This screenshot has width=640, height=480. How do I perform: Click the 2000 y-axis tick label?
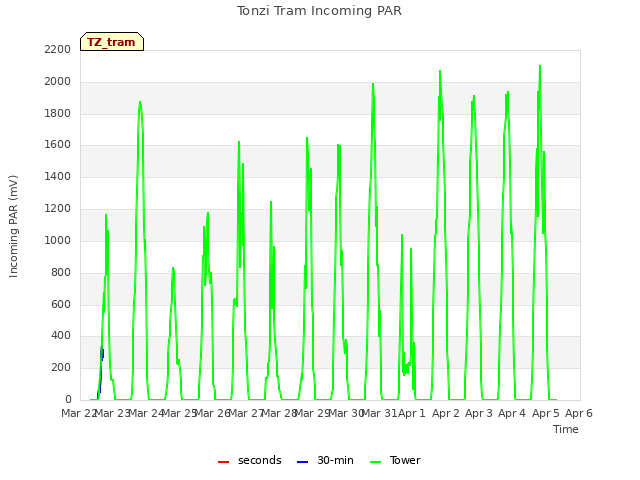click(x=58, y=82)
